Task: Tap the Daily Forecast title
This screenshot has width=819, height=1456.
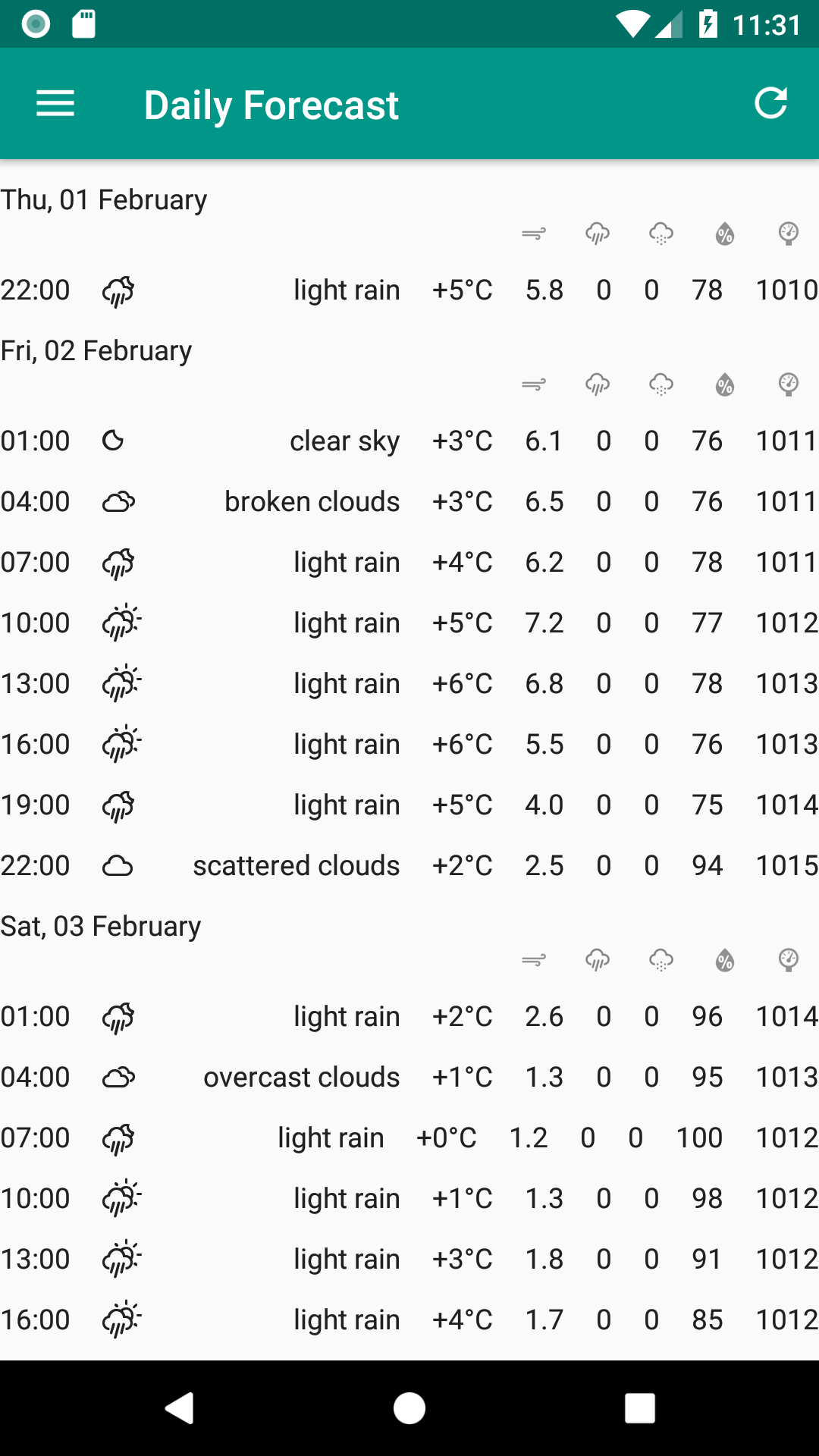Action: click(x=271, y=105)
